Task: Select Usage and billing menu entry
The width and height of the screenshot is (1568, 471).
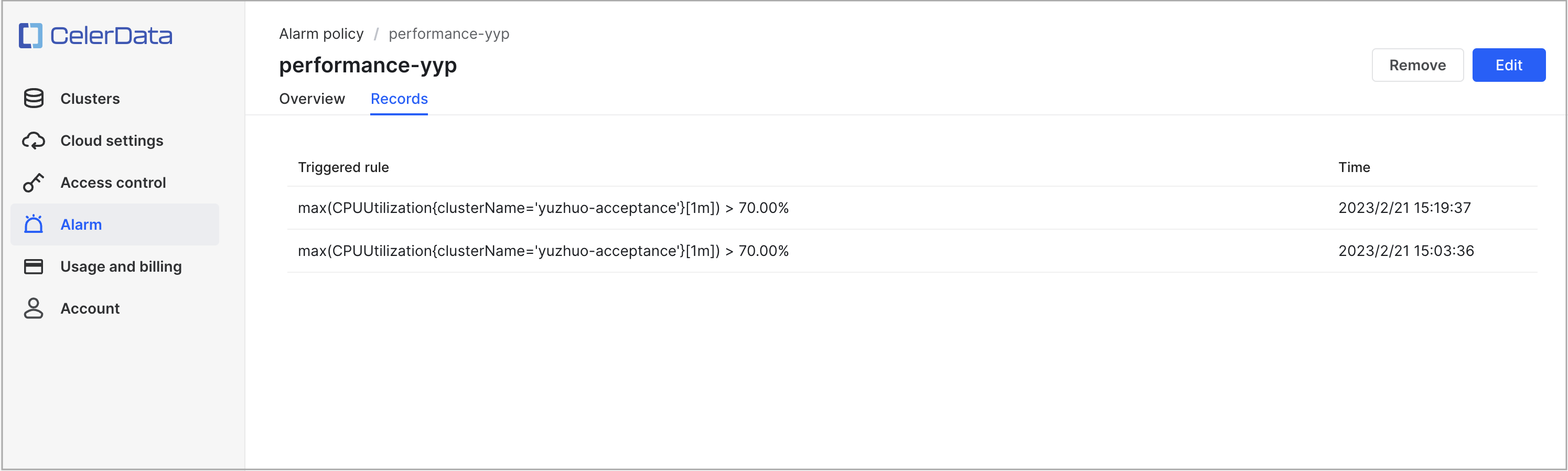Action: (x=121, y=266)
